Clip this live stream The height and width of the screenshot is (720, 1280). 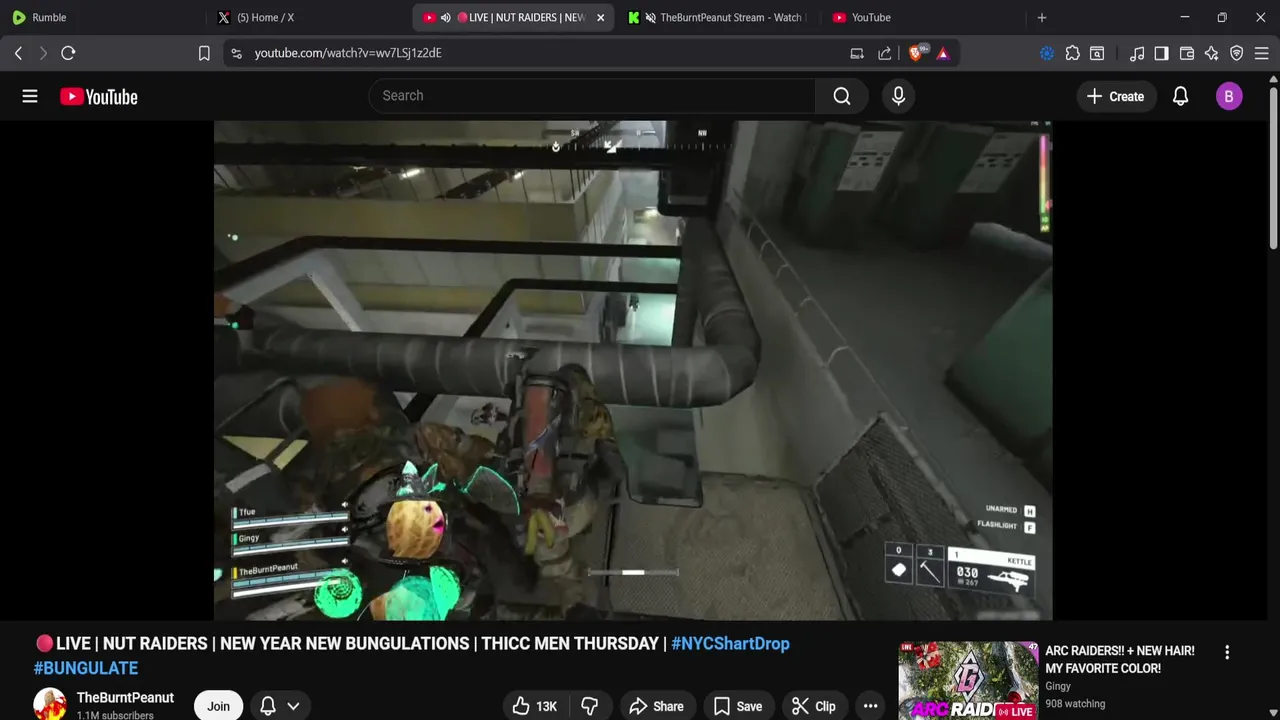click(814, 706)
